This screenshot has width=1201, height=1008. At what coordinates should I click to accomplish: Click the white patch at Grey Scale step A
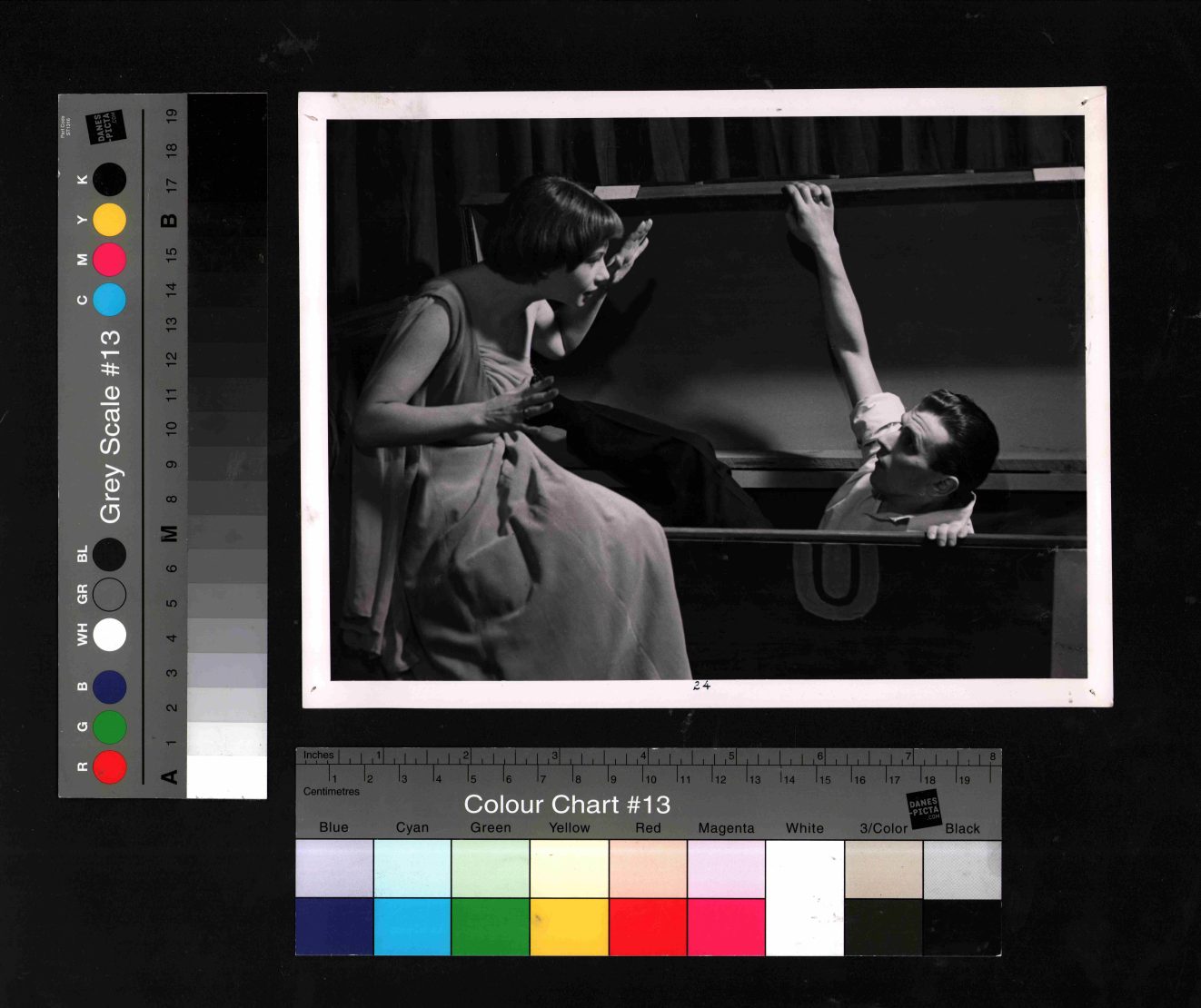tap(226, 777)
